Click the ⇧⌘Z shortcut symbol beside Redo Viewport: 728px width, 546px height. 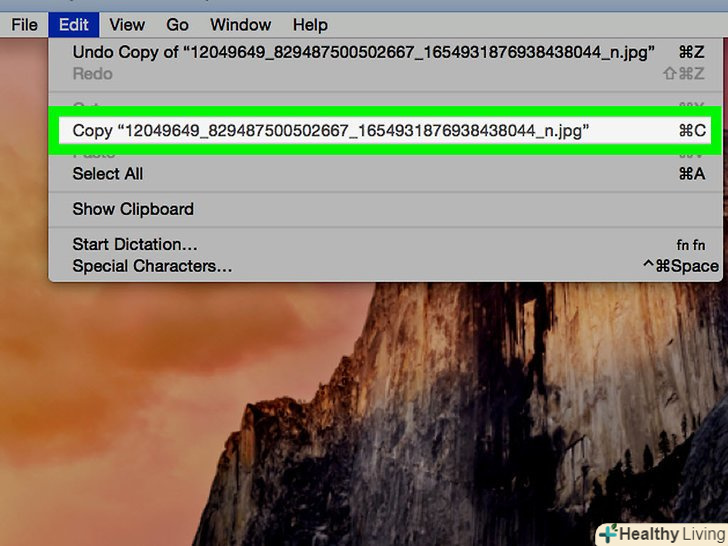point(684,73)
